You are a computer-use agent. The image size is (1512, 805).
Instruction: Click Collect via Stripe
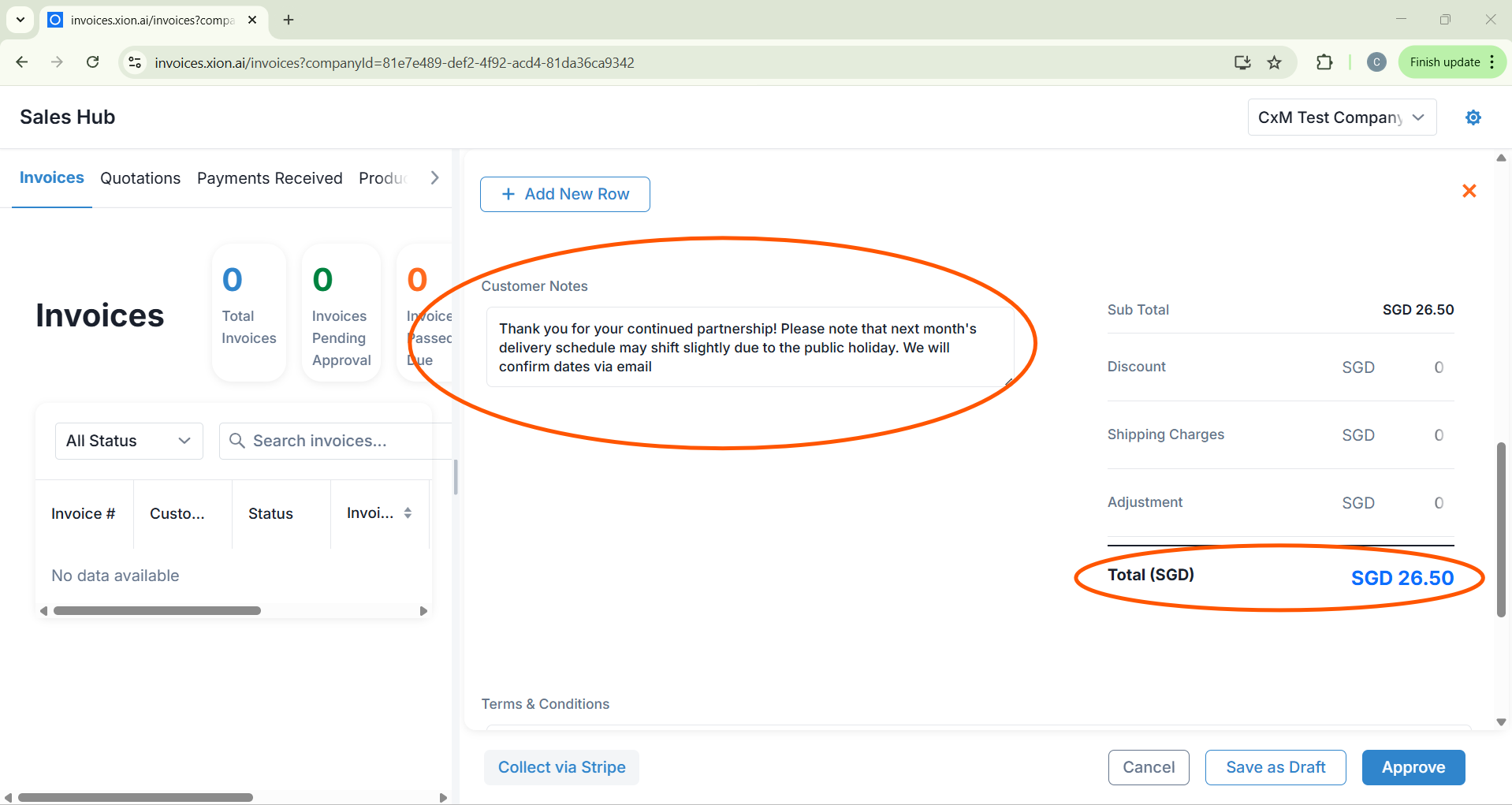[x=561, y=767]
